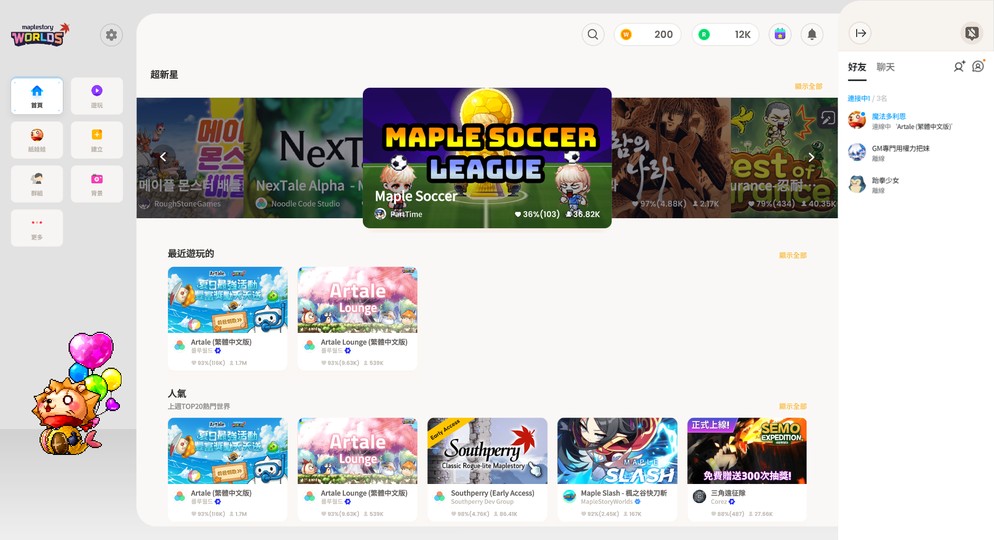The image size is (994, 540).
Task: Switch to the 聊天 chat tab
Action: pos(885,67)
